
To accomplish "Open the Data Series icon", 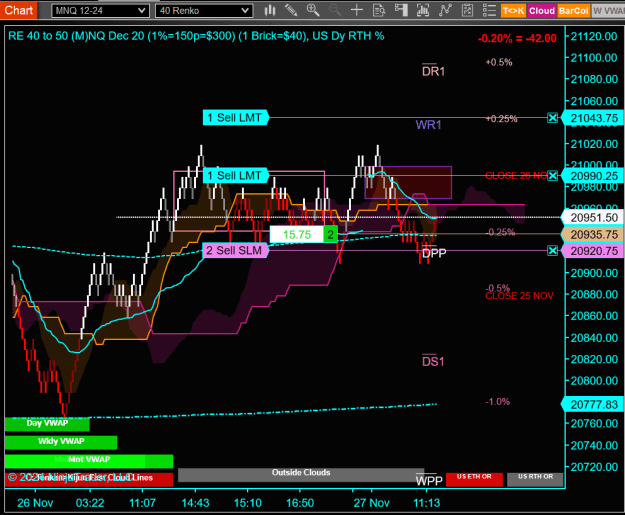I will pos(423,10).
